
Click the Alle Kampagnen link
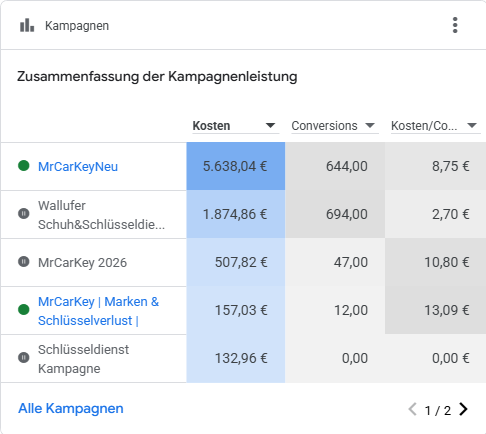click(x=71, y=408)
